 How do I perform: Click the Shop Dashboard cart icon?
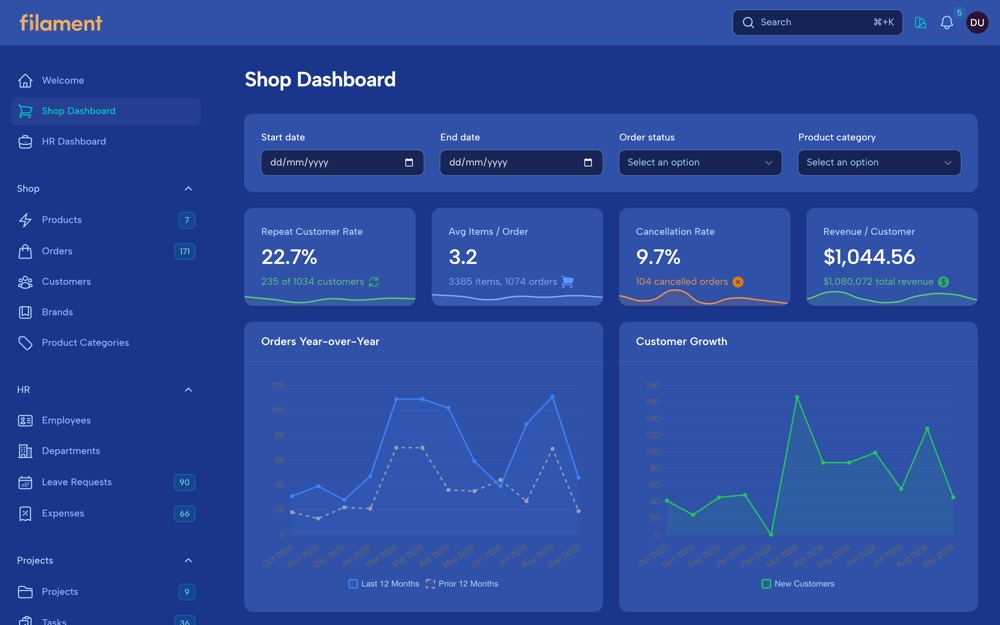pyautogui.click(x=25, y=111)
